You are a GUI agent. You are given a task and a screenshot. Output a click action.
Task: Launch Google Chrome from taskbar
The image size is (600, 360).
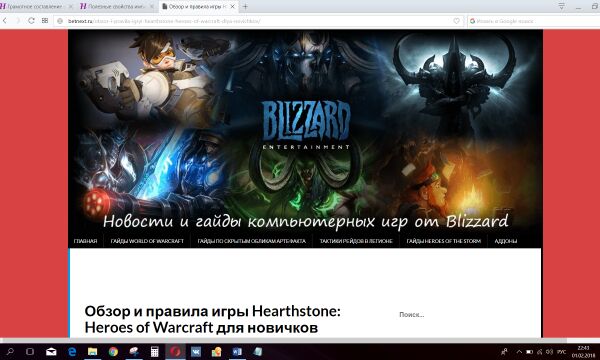click(x=113, y=352)
